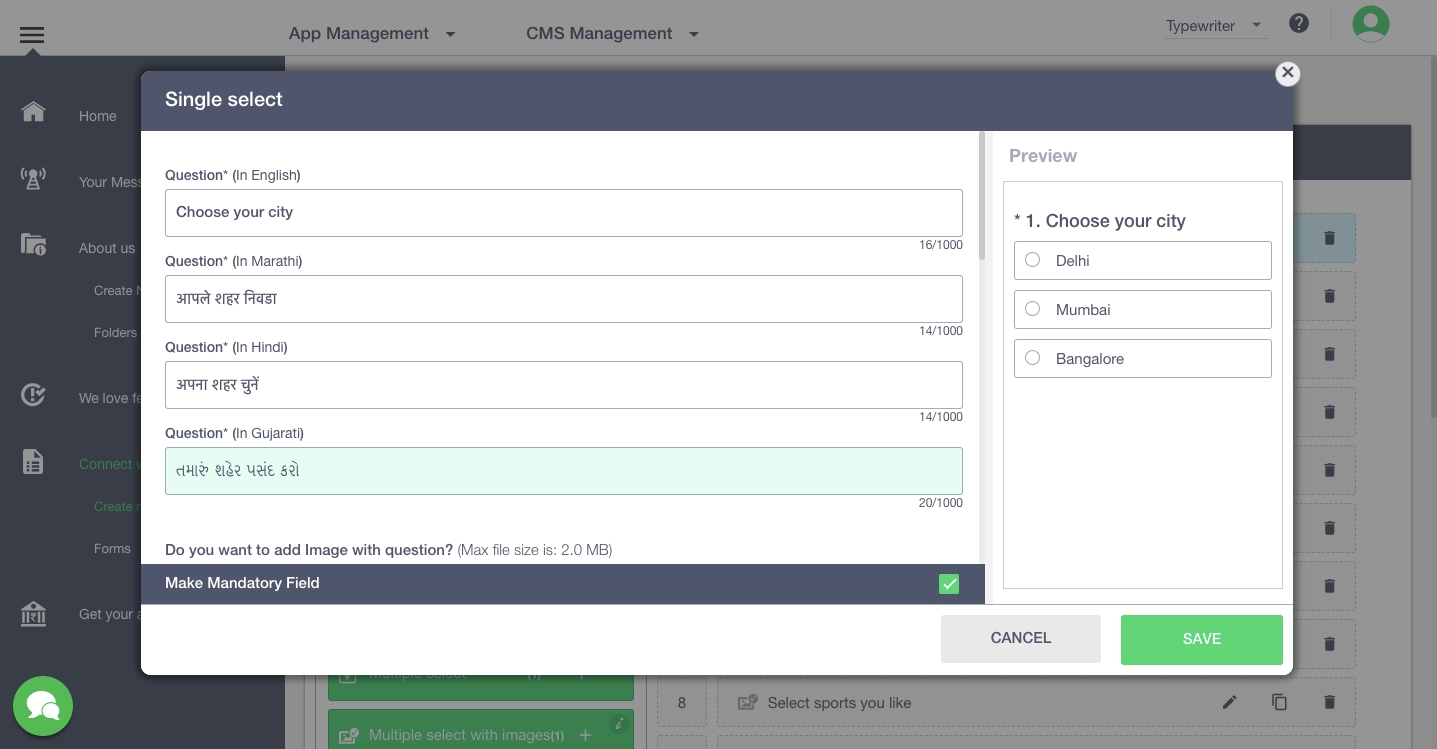Choose the Bangalore radio option
Viewport: 1437px width, 749px height.
pyautogui.click(x=1033, y=358)
